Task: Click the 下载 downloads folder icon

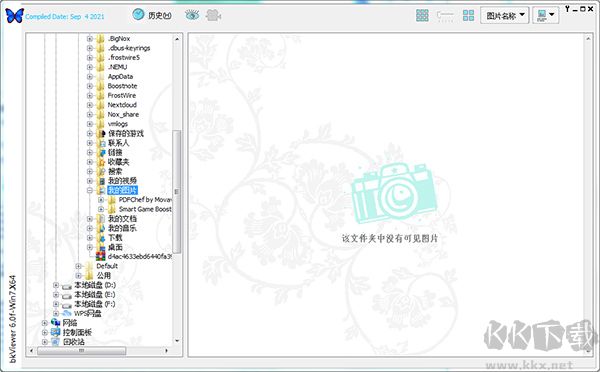Action: click(x=101, y=238)
